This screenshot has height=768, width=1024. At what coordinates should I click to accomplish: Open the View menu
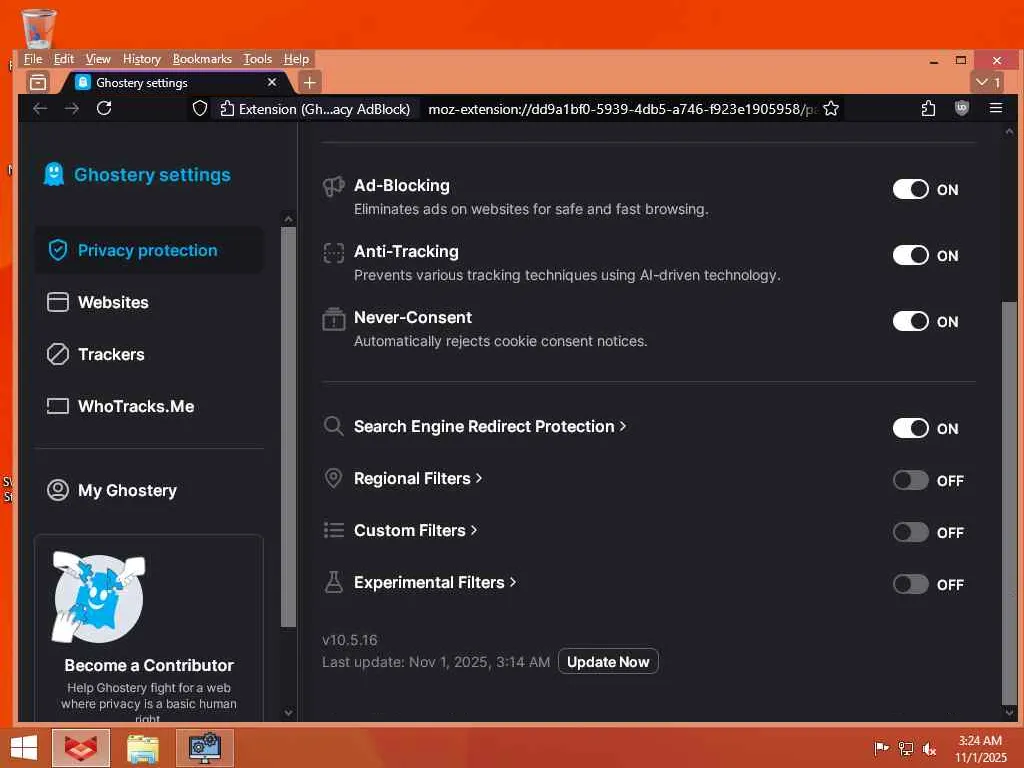pyautogui.click(x=98, y=59)
